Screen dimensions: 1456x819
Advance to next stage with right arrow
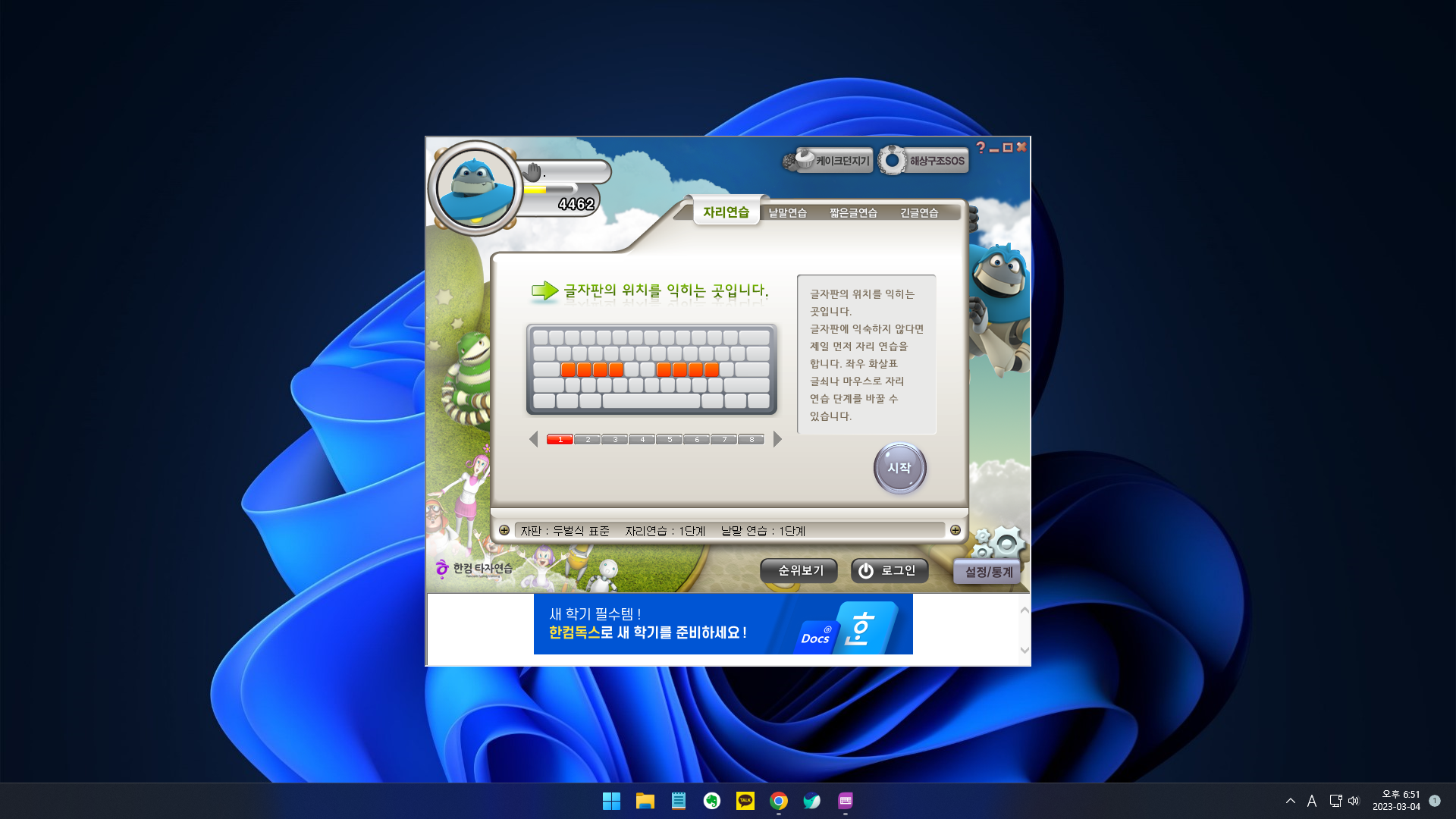[x=777, y=440]
